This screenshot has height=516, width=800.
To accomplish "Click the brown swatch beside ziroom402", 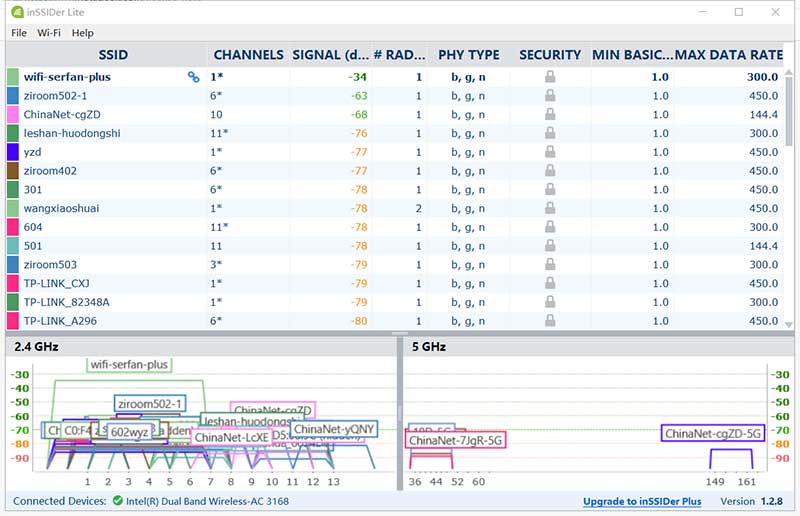I will pyautogui.click(x=13, y=171).
